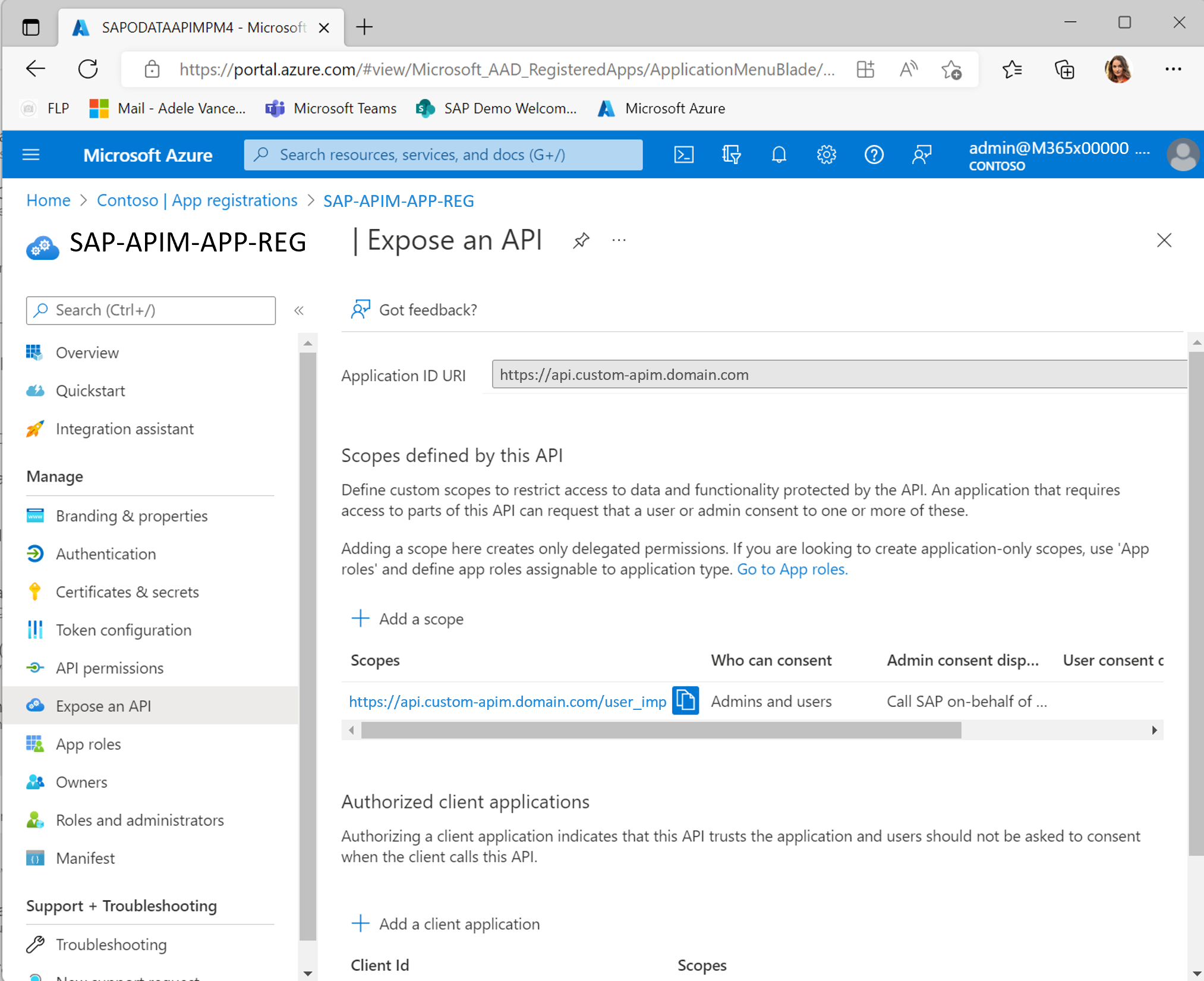The image size is (1204, 981).
Task: Click the Token configuration sidebar icon
Action: tap(35, 629)
